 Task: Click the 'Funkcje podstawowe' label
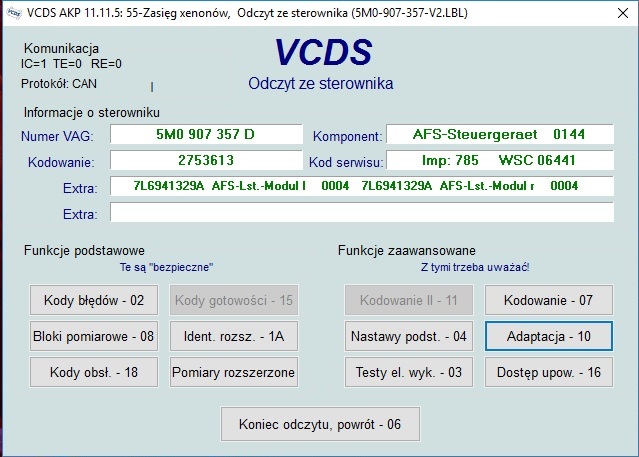84,250
